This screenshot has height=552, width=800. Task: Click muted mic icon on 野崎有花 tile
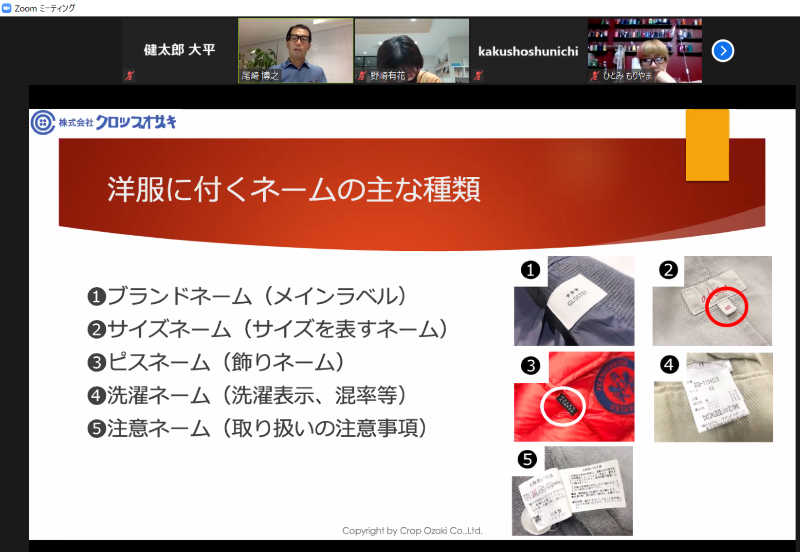point(361,75)
